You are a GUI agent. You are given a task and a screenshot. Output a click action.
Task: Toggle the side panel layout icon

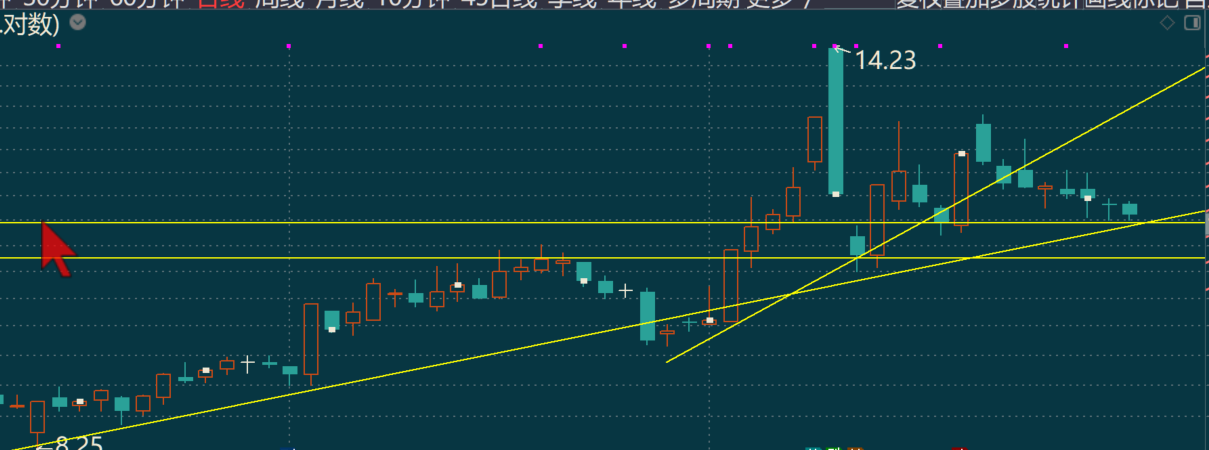[1192, 23]
